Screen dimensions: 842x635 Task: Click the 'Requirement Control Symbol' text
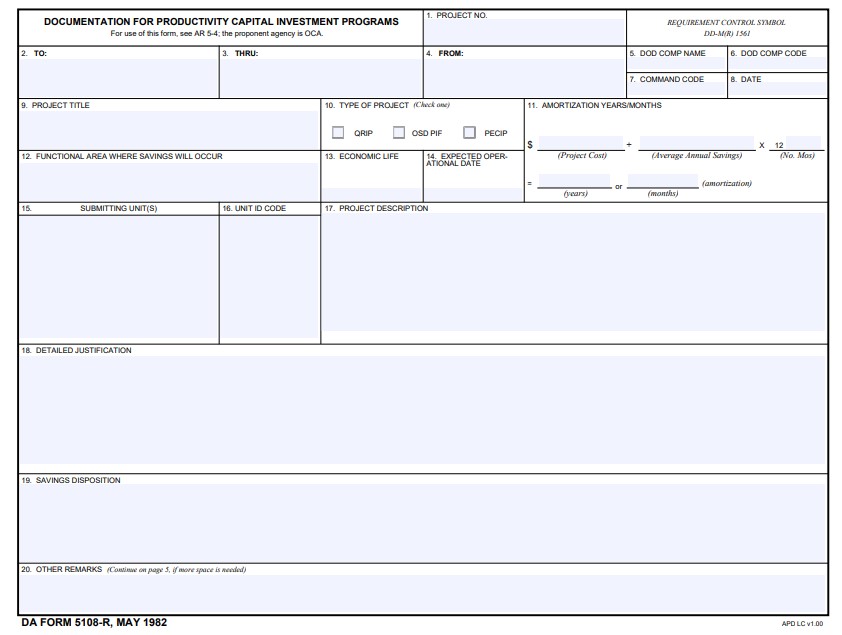(726, 23)
